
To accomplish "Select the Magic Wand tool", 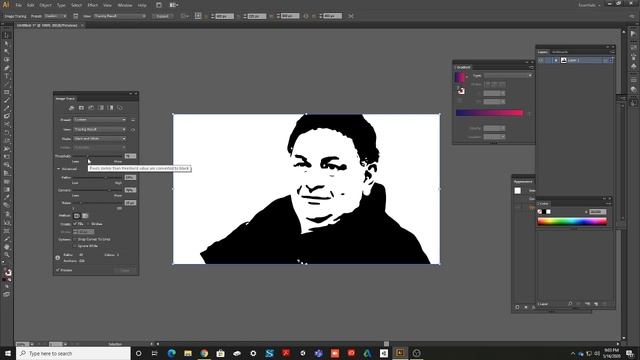I will pos(7,52).
